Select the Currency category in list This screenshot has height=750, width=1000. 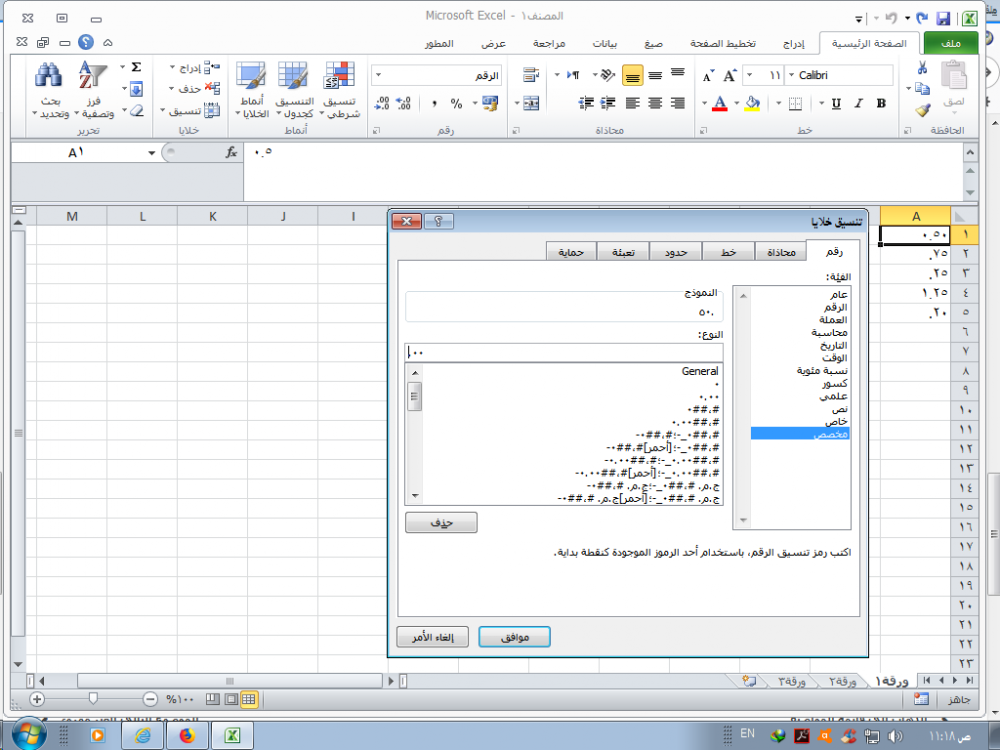833,320
